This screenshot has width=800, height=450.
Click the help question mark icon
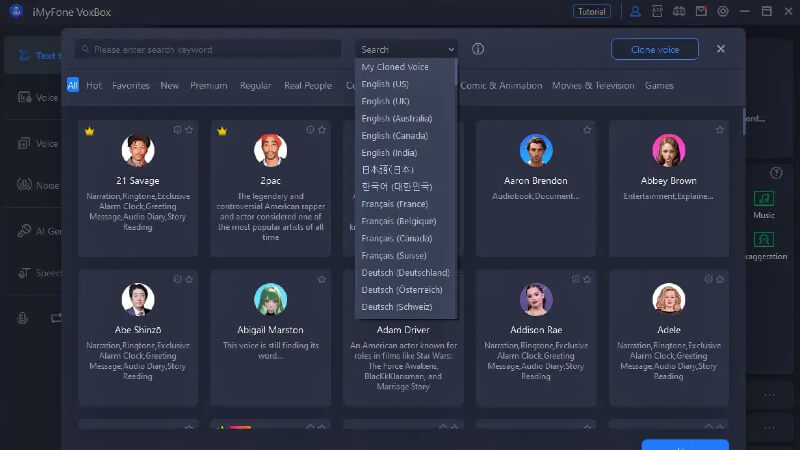click(776, 173)
